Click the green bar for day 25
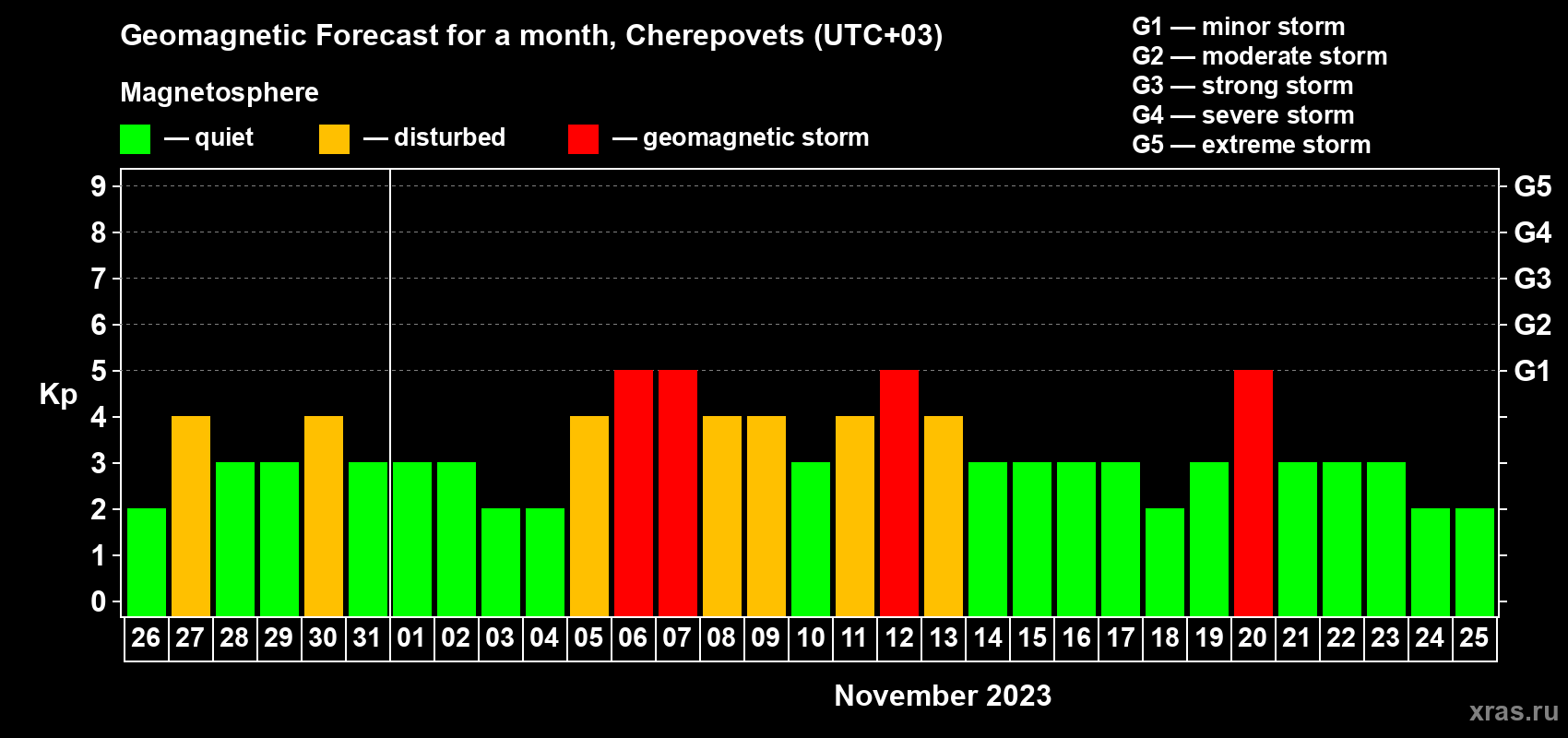 1475,562
